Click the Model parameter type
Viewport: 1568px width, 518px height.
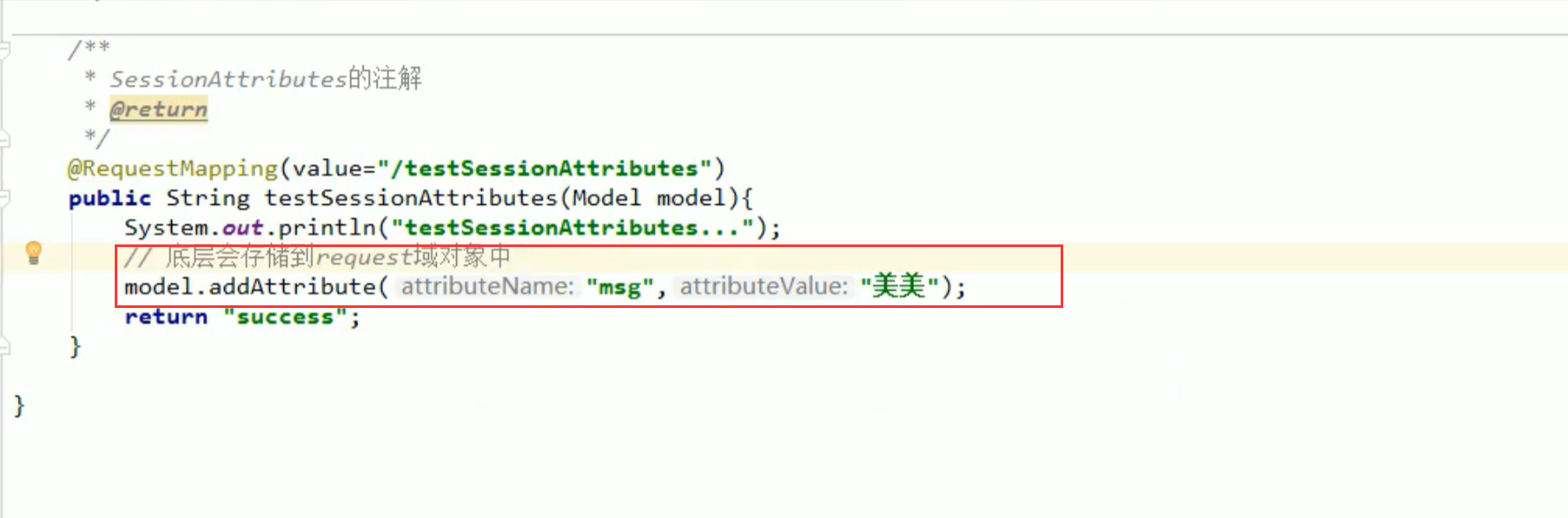(x=606, y=198)
